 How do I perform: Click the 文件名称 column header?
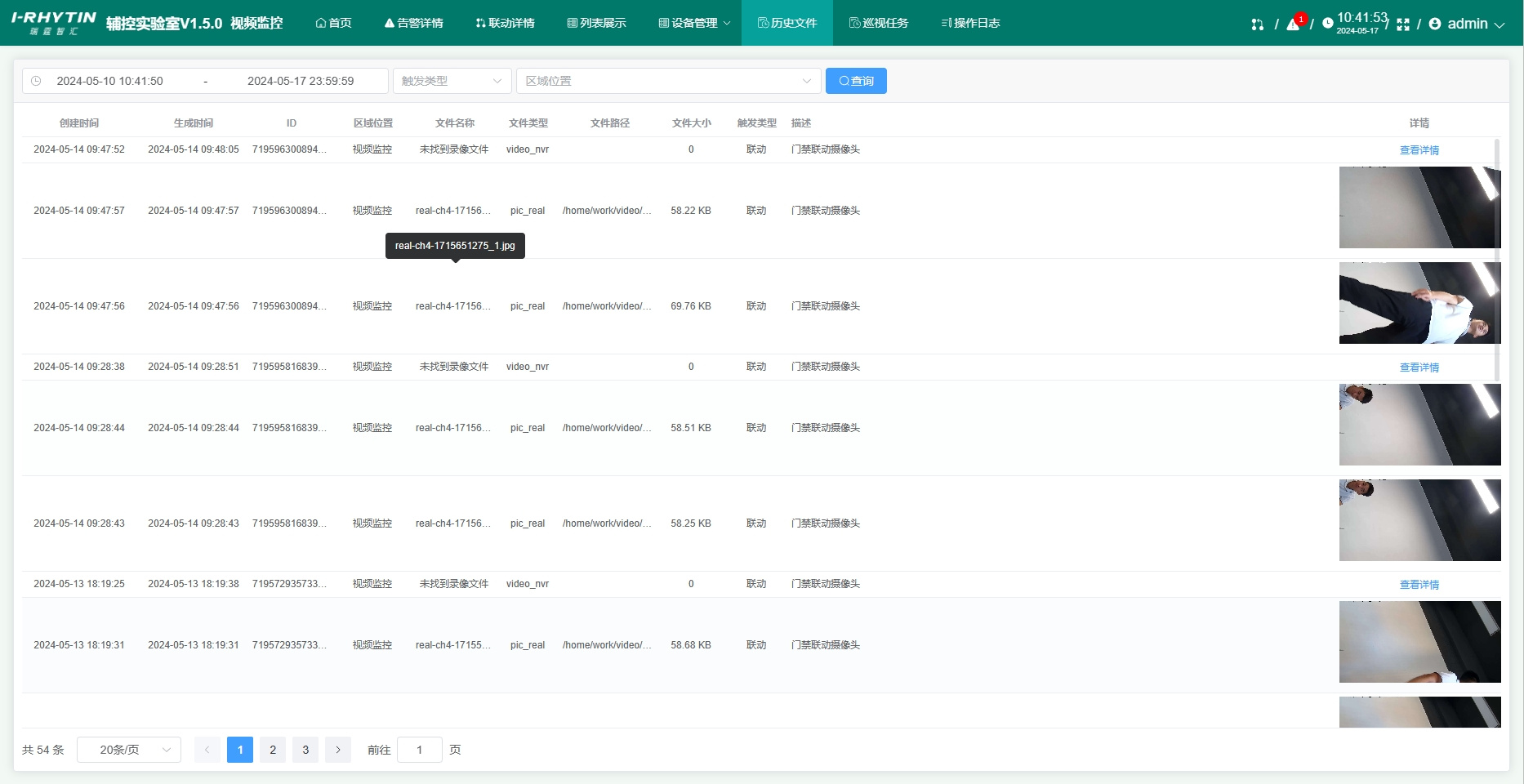tap(455, 123)
